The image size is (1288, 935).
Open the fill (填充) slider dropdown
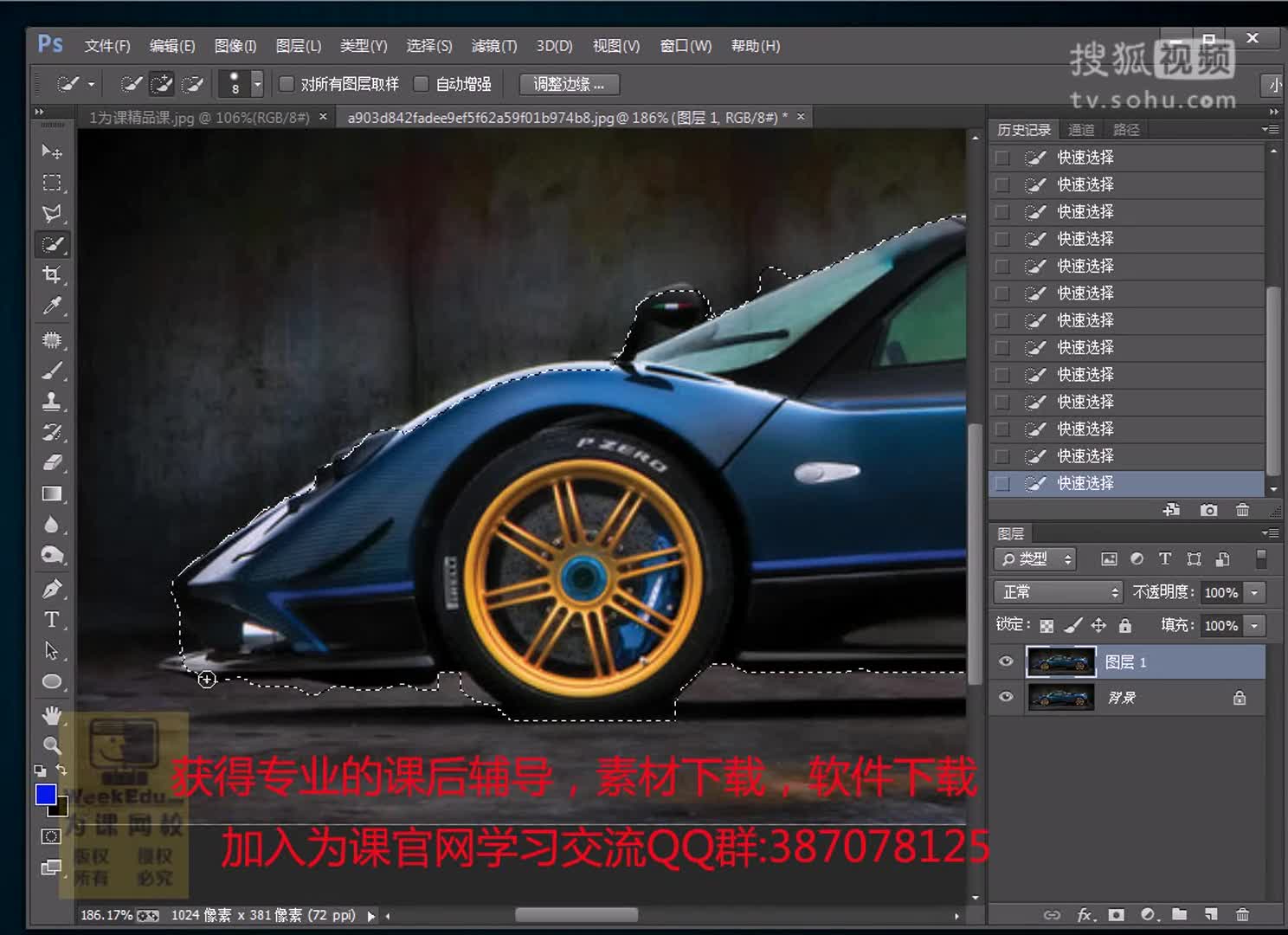(x=1254, y=625)
